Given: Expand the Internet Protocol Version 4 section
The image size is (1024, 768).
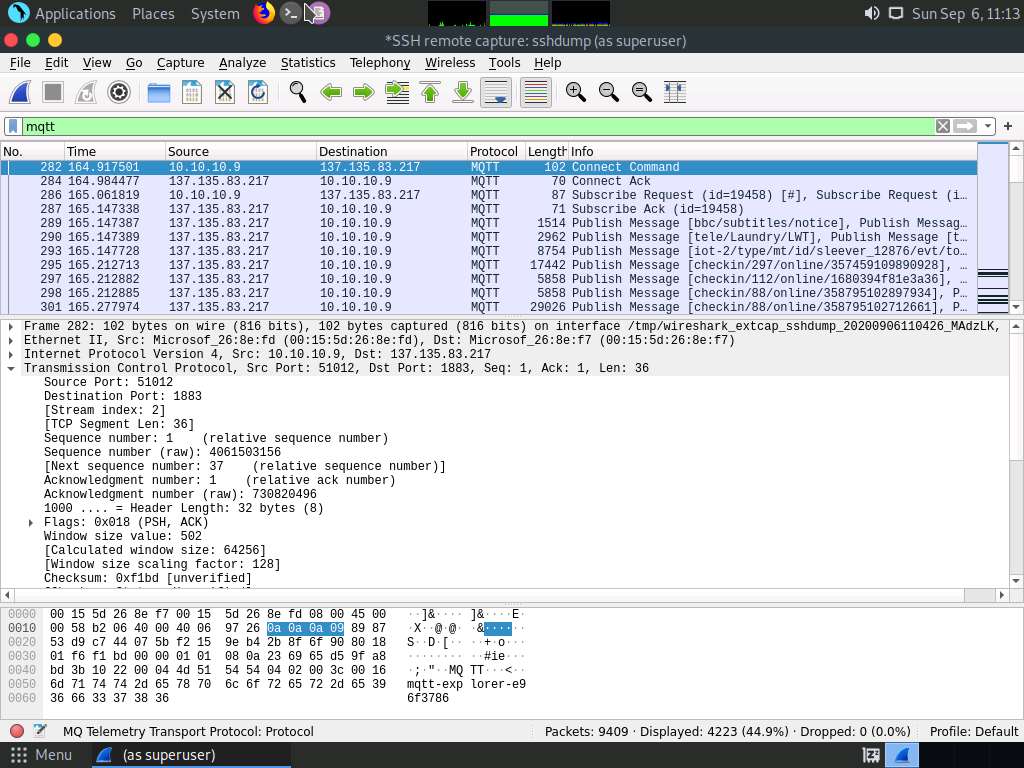Looking at the screenshot, I should point(9,353).
